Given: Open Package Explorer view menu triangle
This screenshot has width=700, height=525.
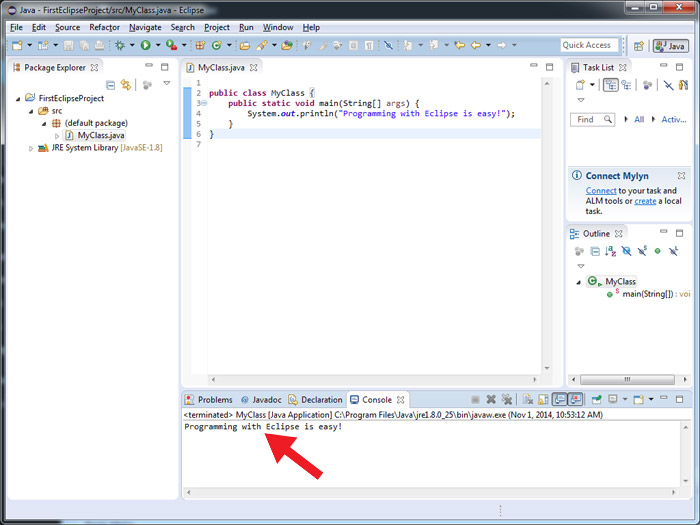Looking at the screenshot, I should pos(167,83).
